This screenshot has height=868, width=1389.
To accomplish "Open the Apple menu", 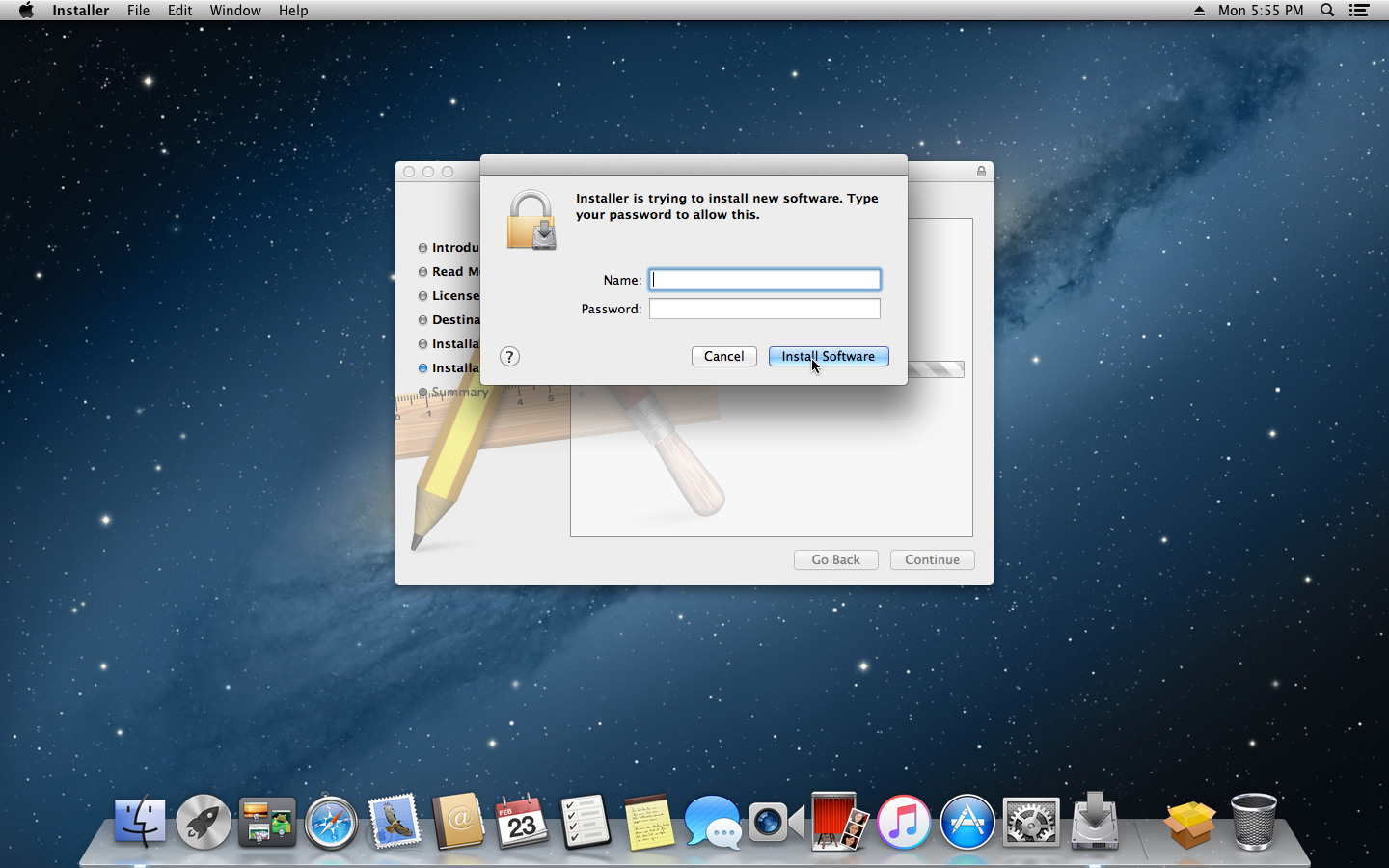I will [x=26, y=11].
